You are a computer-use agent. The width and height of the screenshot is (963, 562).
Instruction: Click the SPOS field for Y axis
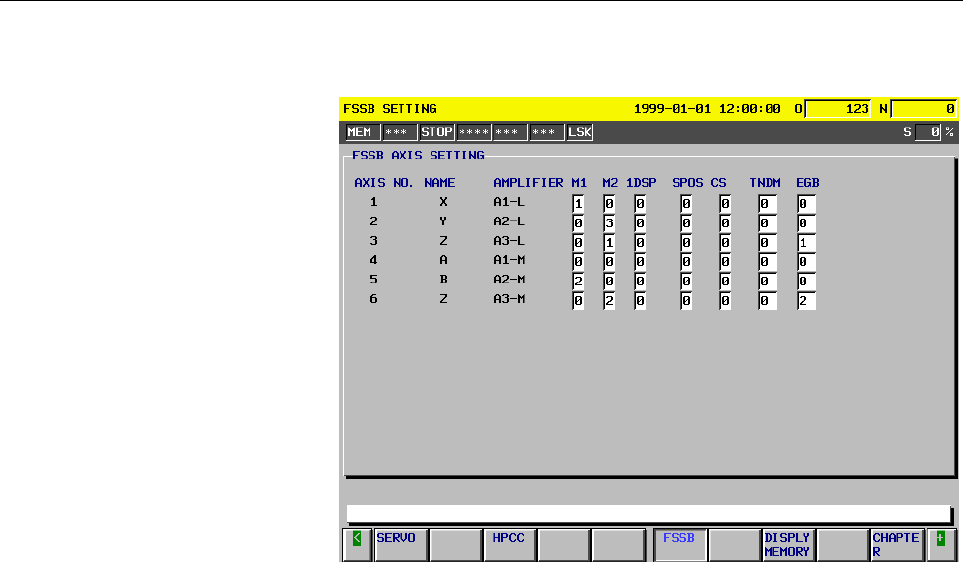tap(686, 224)
